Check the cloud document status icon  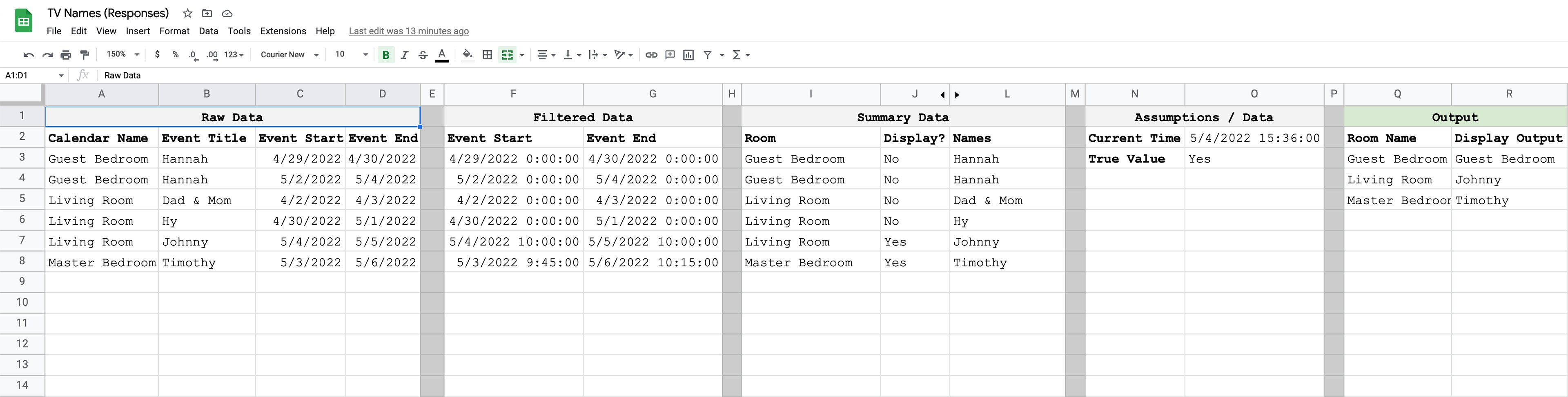(227, 13)
